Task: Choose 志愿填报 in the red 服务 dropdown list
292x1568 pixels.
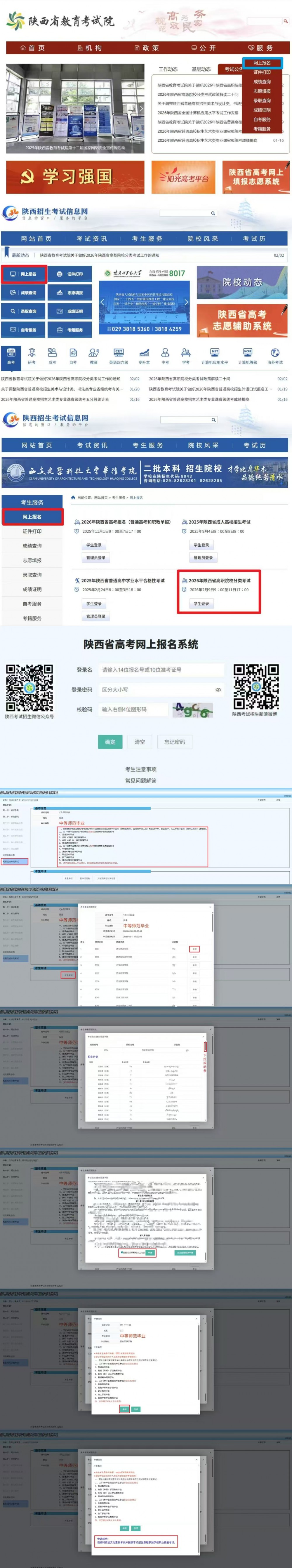Action: tap(262, 91)
